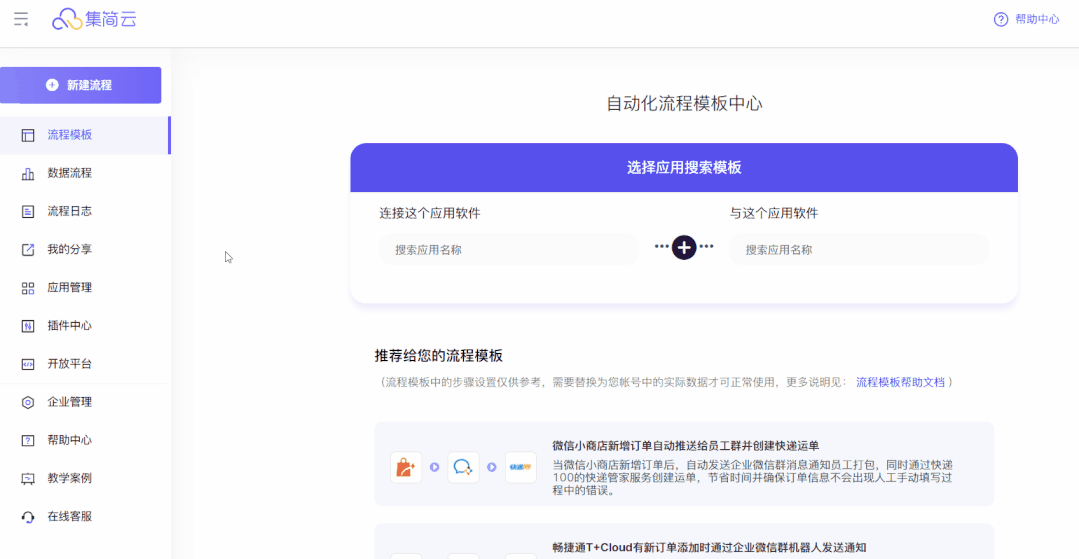Click the 流程模板 layout icon
Viewport: 1079px width, 559px height.
28,135
